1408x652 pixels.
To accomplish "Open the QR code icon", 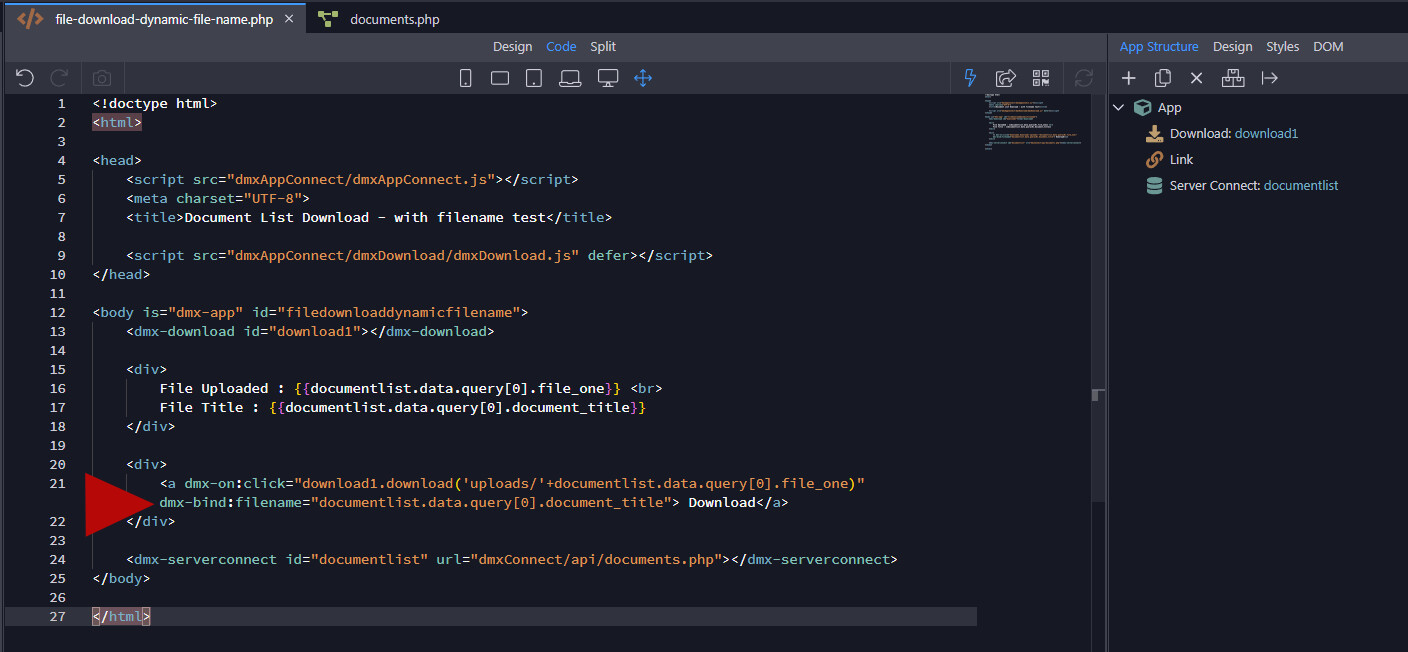I will pyautogui.click(x=1041, y=78).
